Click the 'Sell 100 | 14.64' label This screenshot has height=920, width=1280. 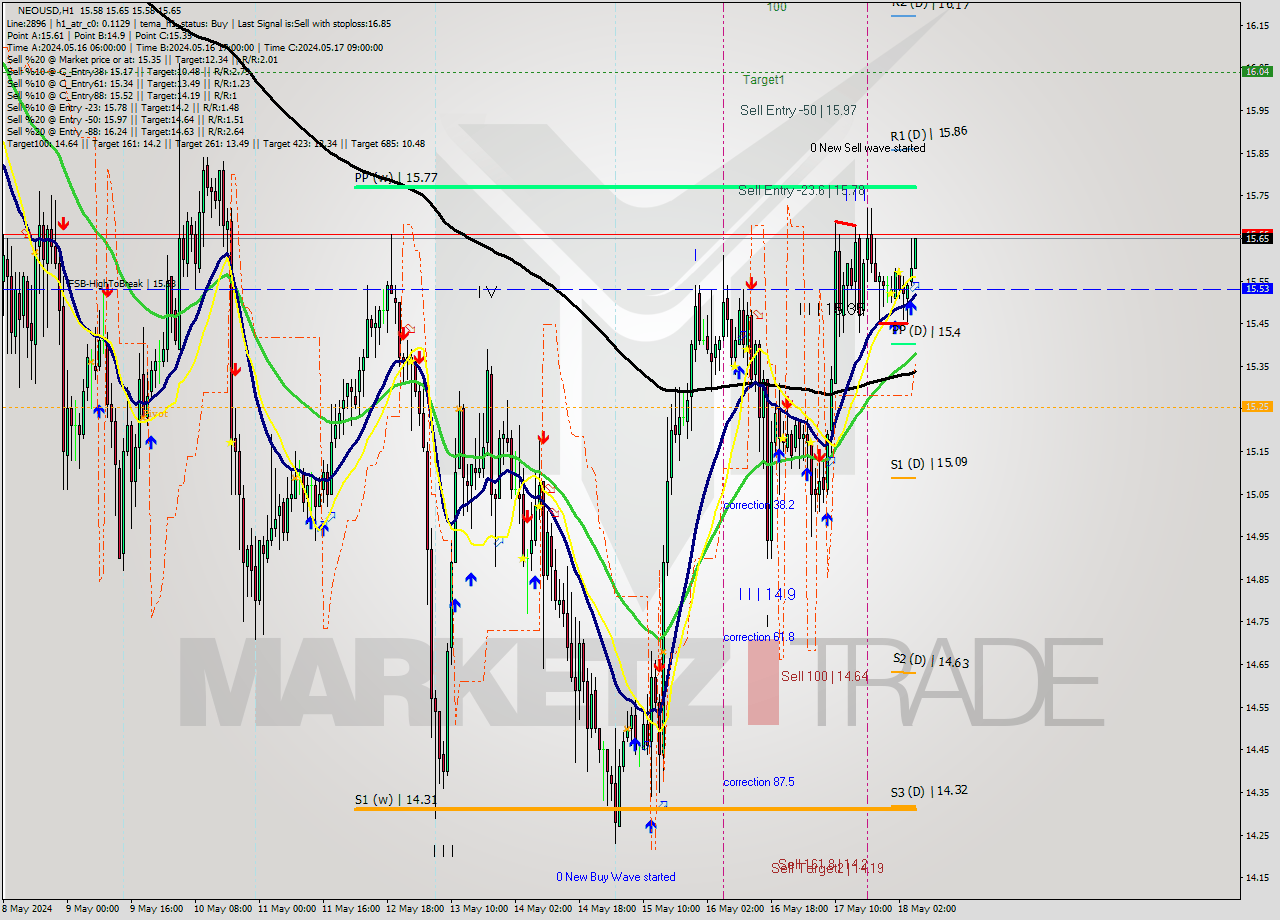pos(824,677)
